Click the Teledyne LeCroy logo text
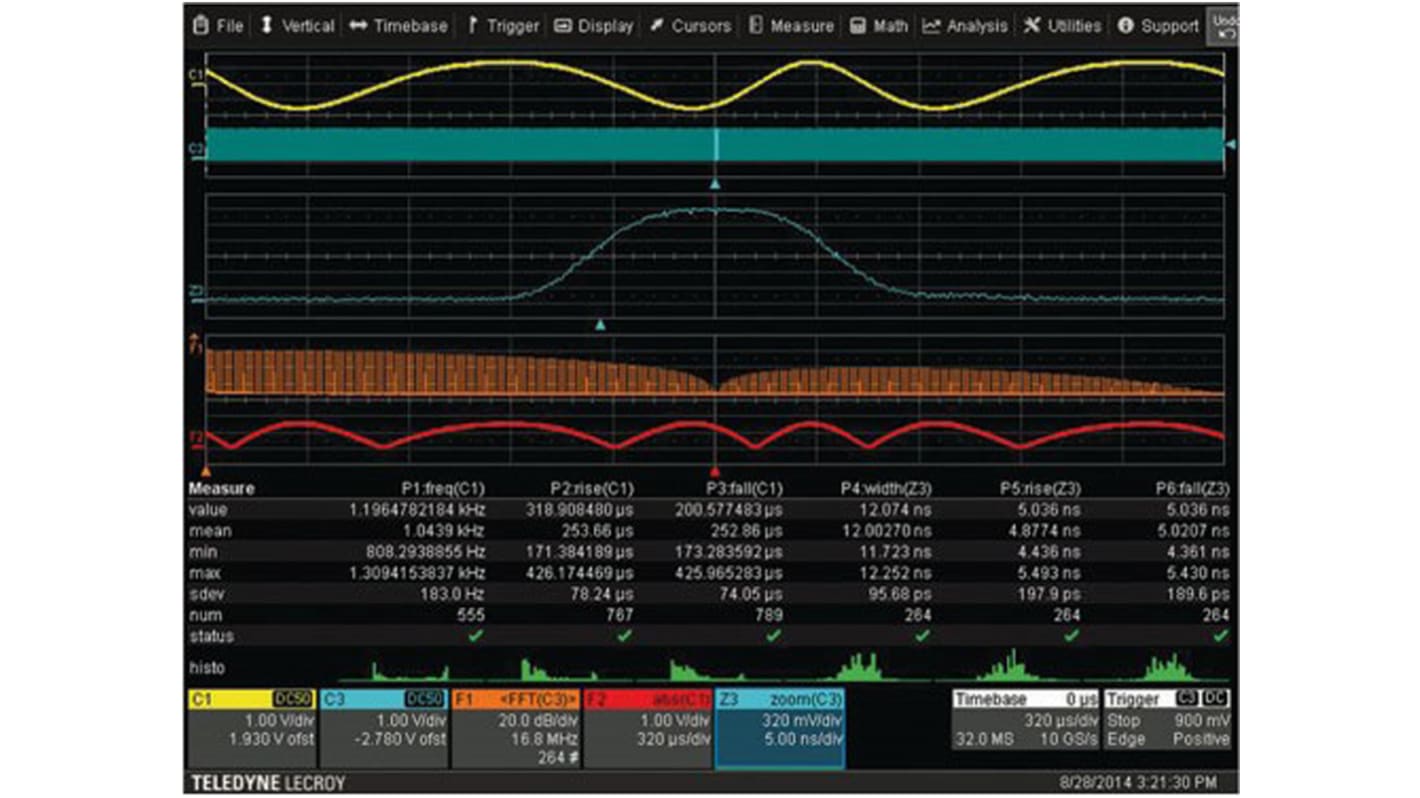The image size is (1420, 798). click(x=266, y=782)
